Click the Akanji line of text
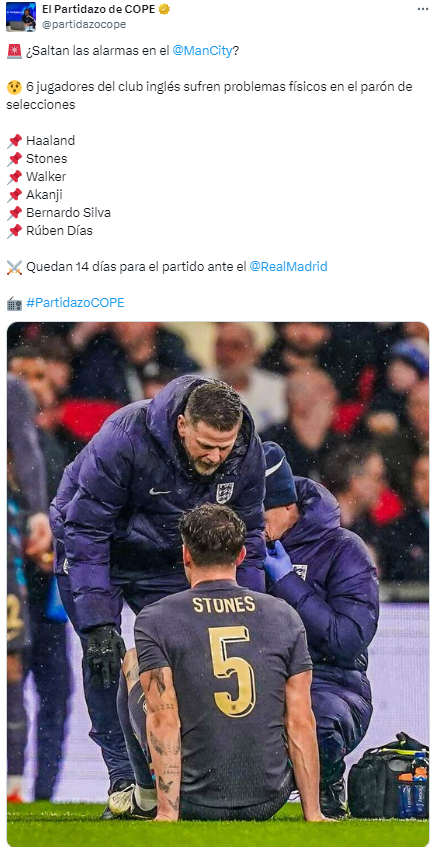Viewport: 433px width, 847px height. pyautogui.click(x=44, y=194)
